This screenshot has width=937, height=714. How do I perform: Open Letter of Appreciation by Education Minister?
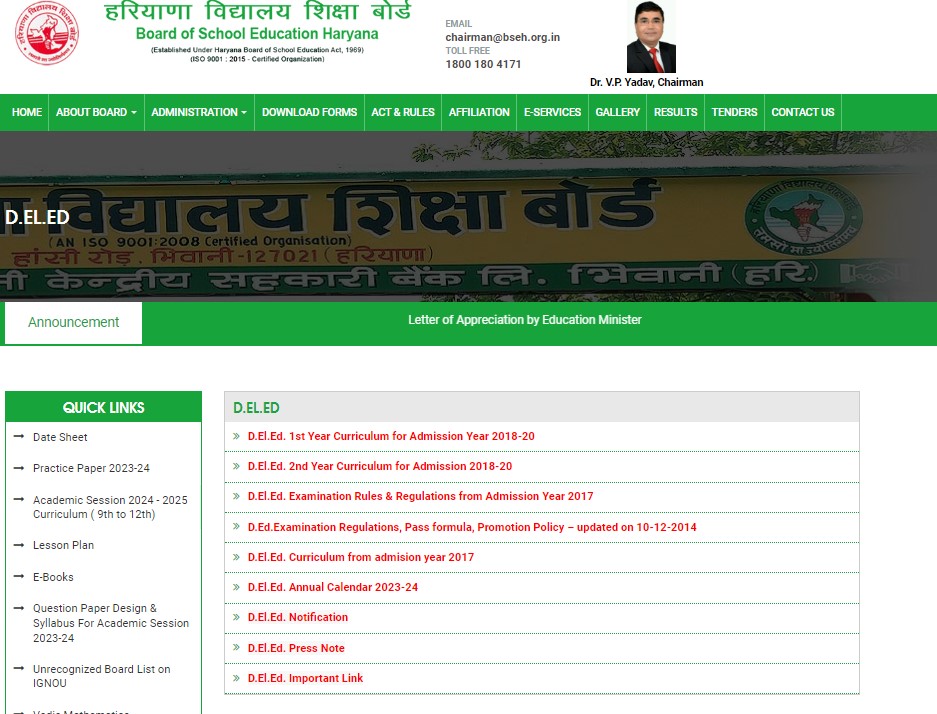(525, 320)
